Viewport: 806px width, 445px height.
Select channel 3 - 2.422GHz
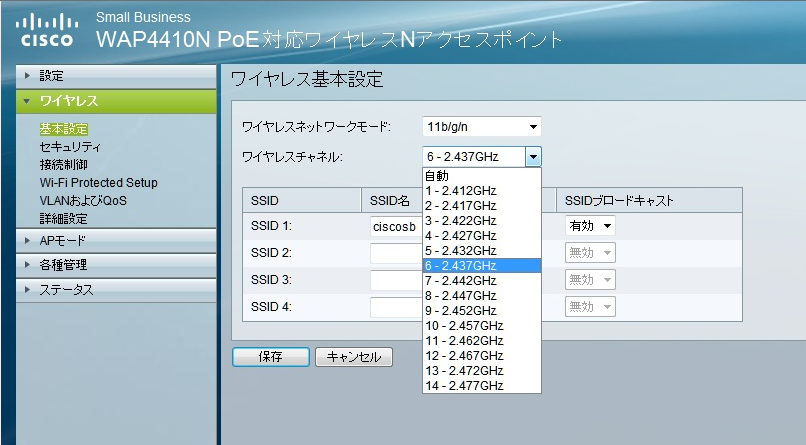(482, 220)
